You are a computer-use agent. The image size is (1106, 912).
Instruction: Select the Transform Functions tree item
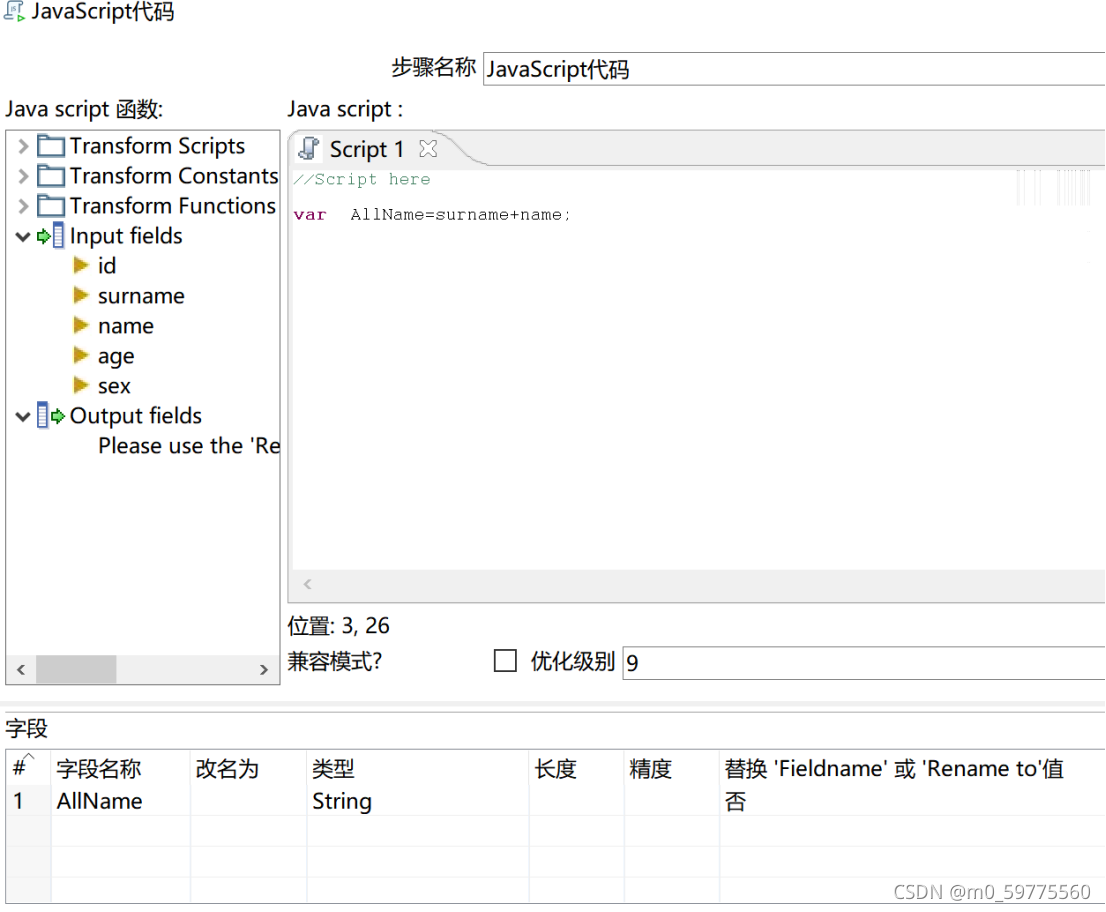[x=173, y=206]
